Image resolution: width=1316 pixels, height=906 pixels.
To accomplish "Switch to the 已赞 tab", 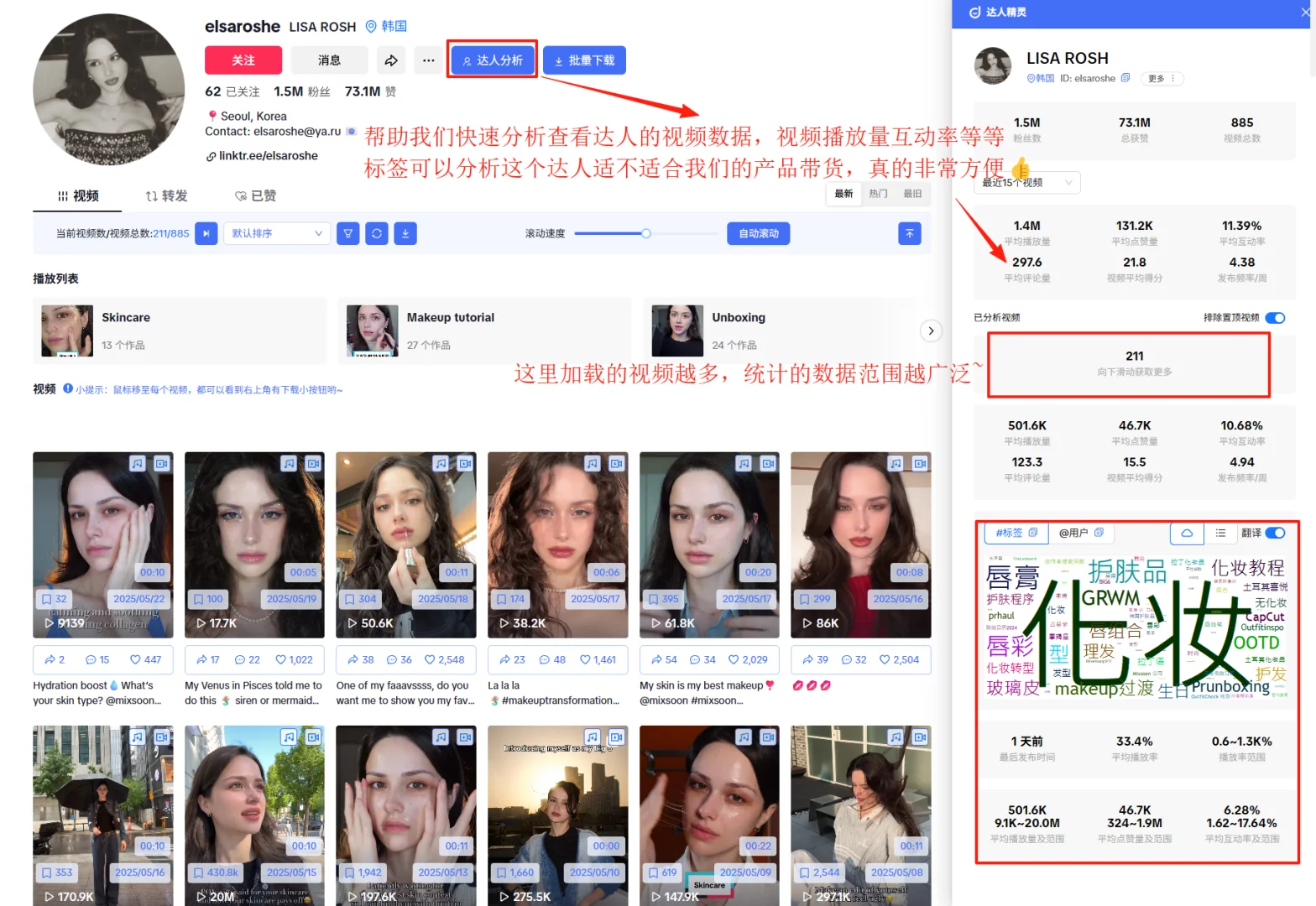I will 255,195.
